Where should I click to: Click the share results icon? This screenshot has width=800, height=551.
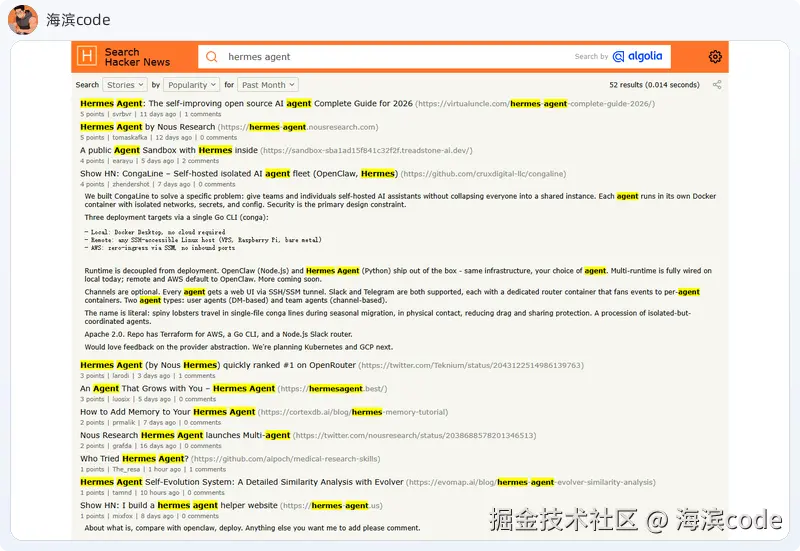[x=717, y=85]
